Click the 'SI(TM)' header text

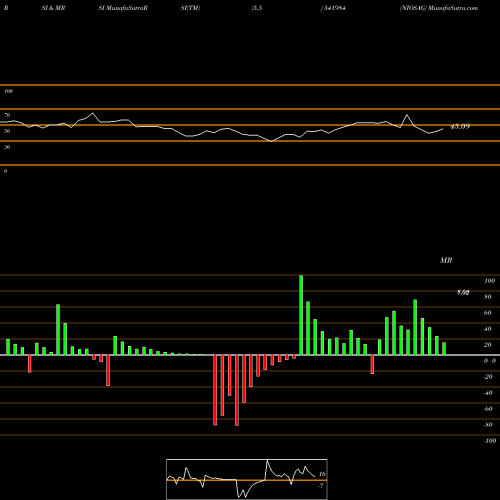(x=190, y=8)
